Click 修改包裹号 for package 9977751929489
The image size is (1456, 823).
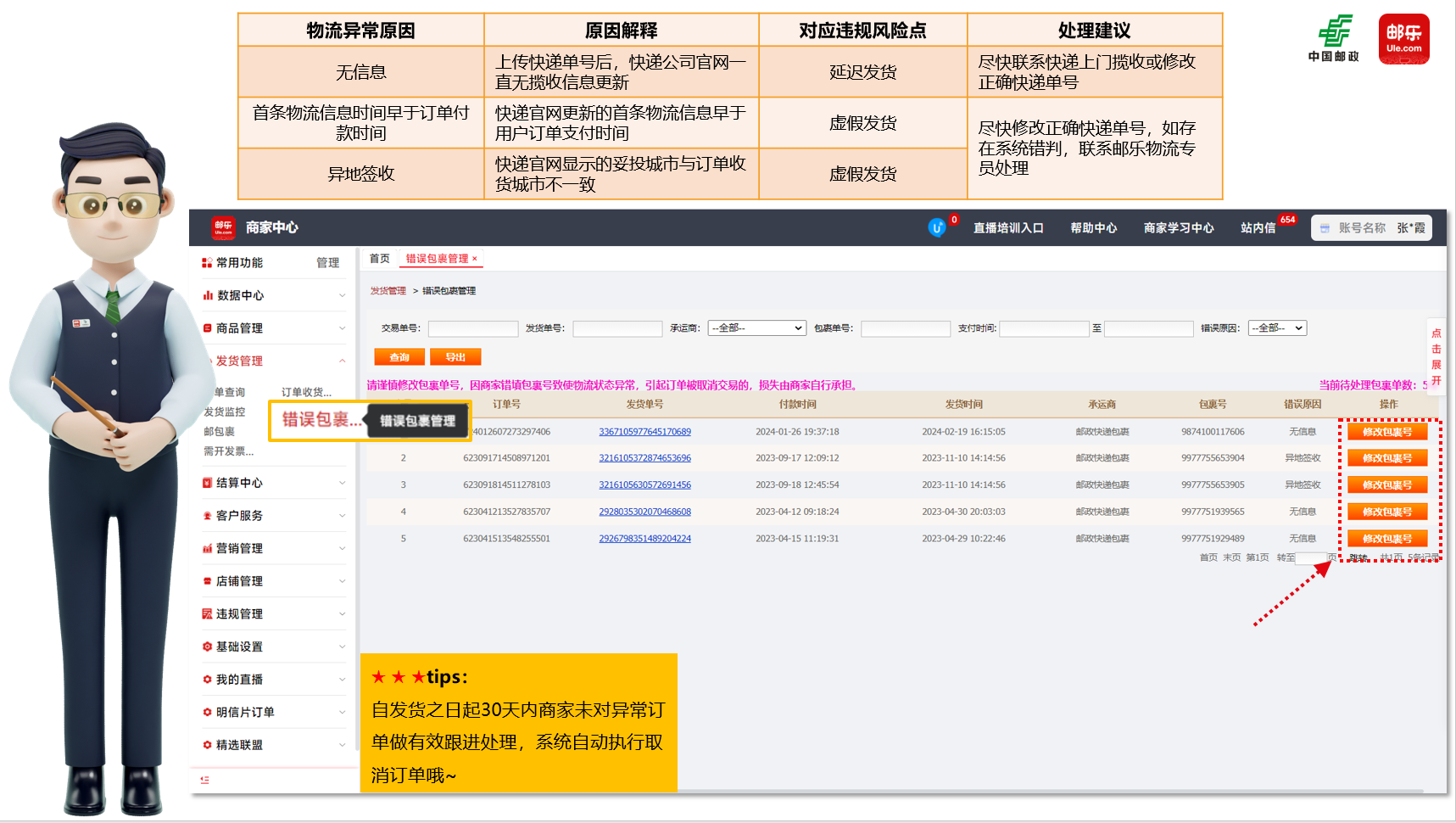(1387, 539)
